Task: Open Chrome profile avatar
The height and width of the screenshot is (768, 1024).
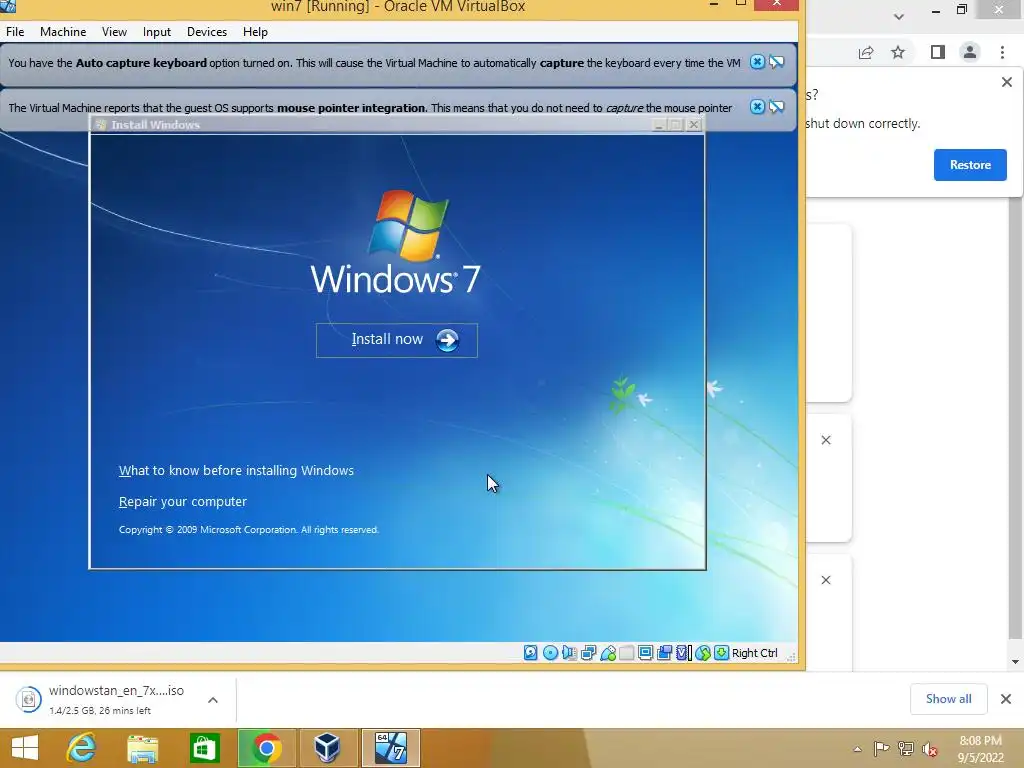Action: tap(970, 52)
